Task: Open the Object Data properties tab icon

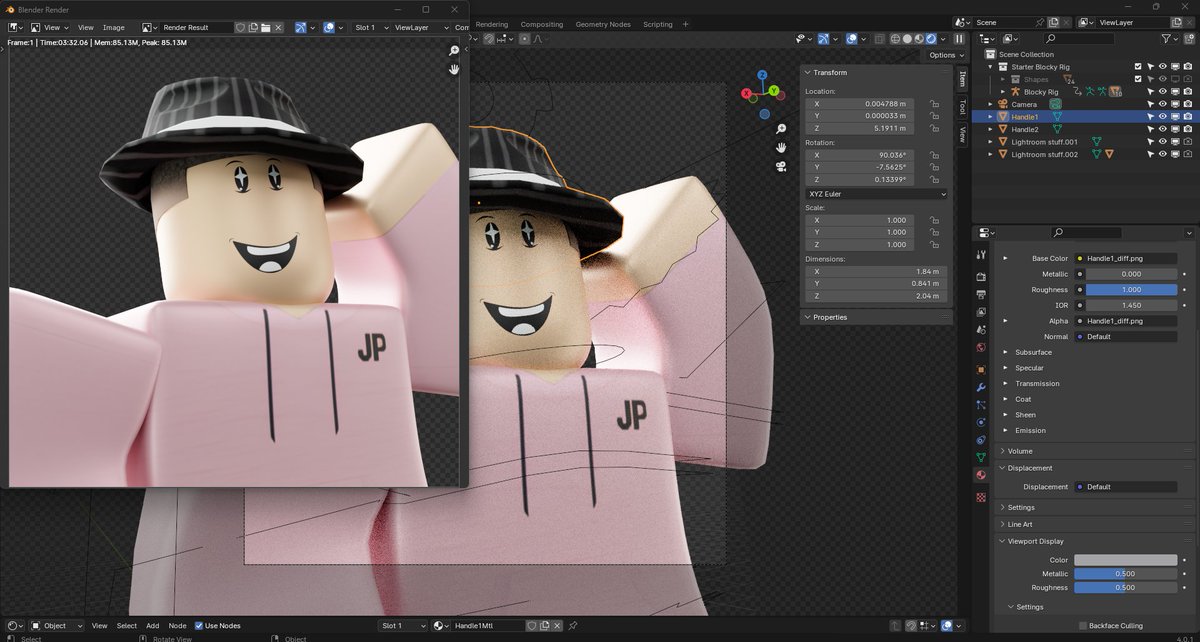Action: pyautogui.click(x=981, y=457)
